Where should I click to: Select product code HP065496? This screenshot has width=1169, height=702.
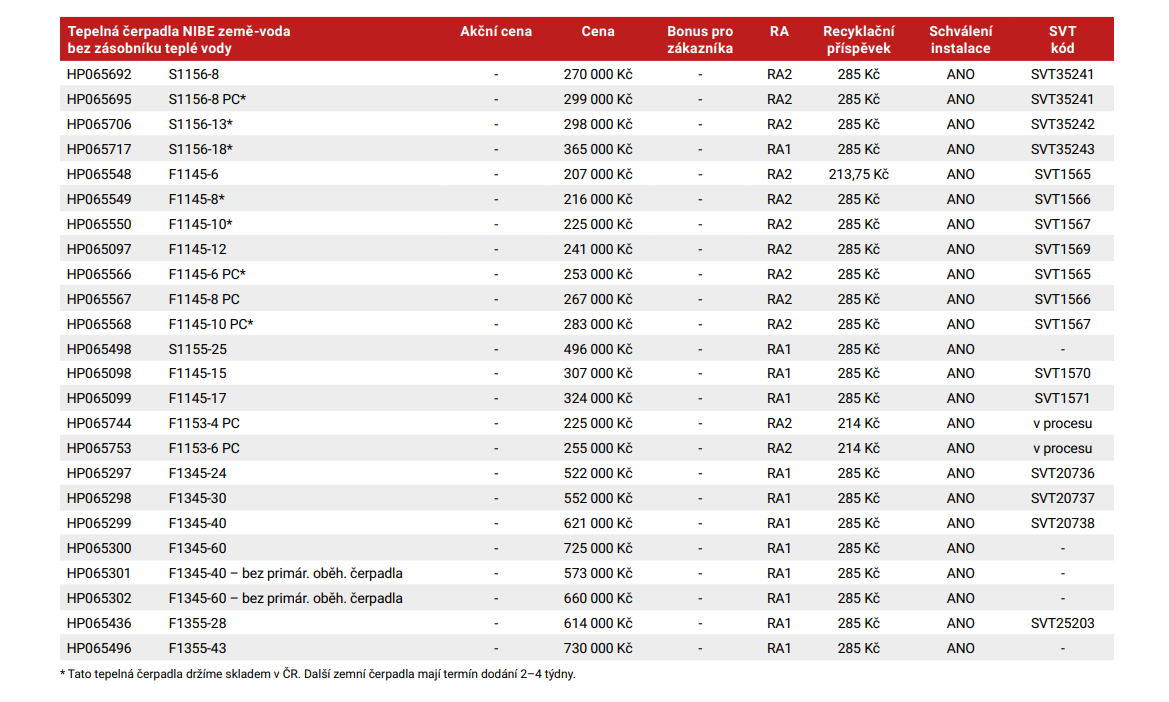99,648
